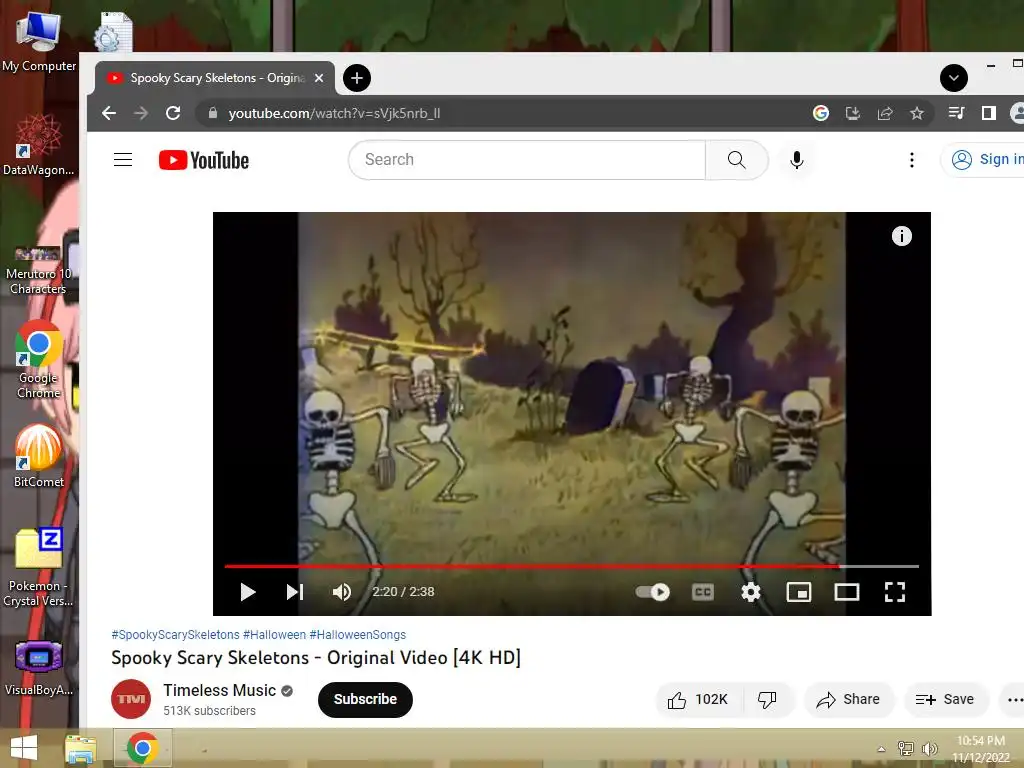The width and height of the screenshot is (1024, 768).
Task: Open a new browser tab
Action: 357,78
